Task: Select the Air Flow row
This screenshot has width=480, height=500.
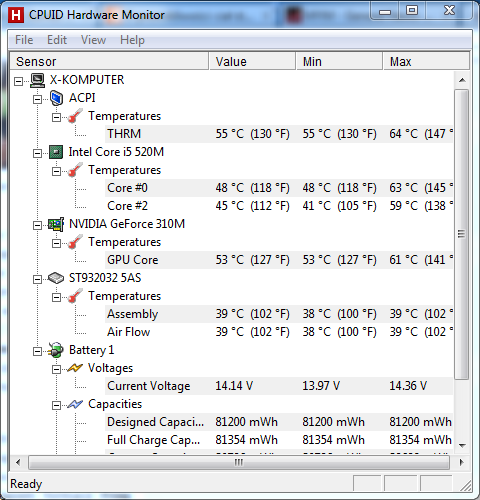Action: click(x=279, y=332)
